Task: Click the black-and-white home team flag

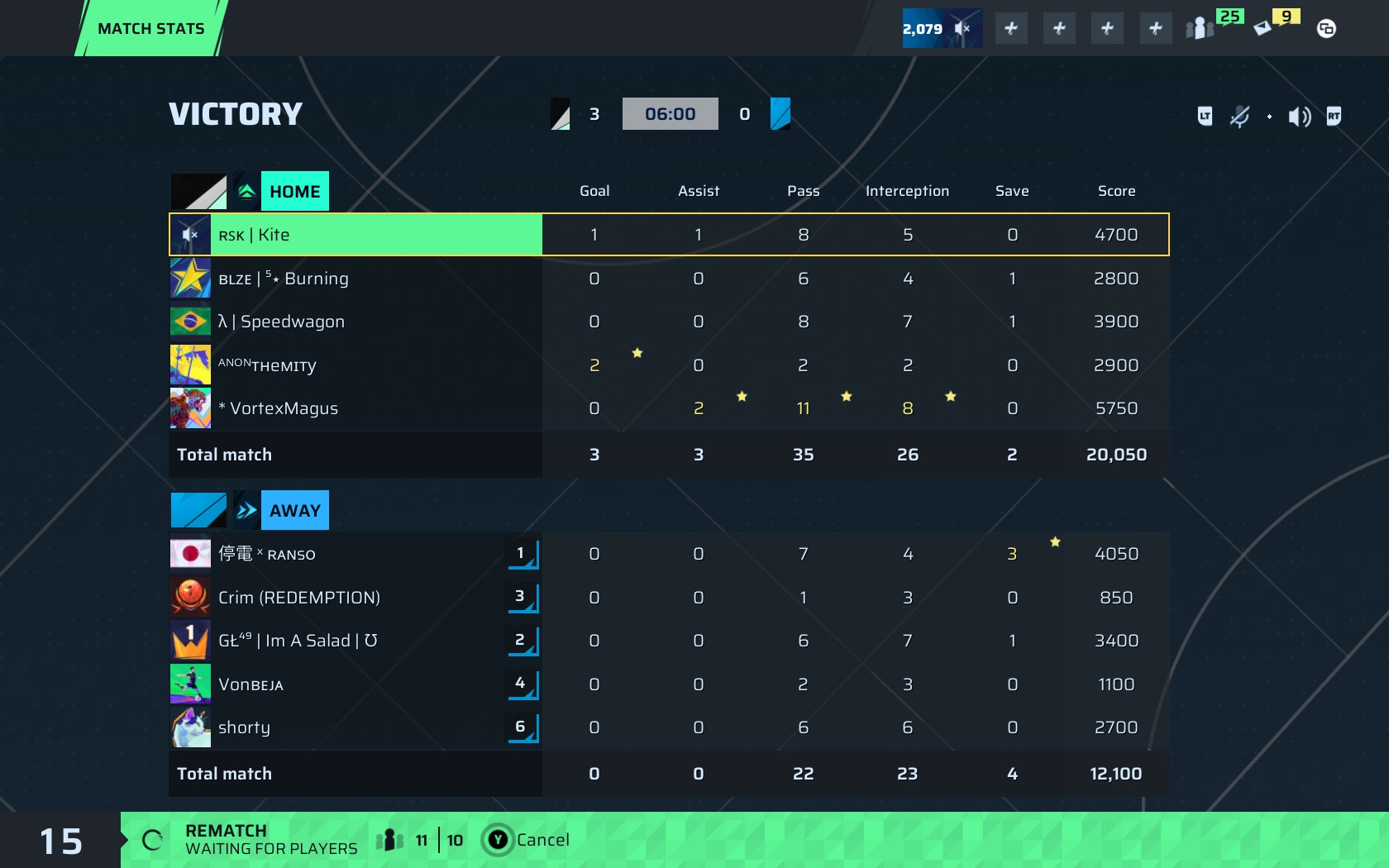Action: (198, 191)
